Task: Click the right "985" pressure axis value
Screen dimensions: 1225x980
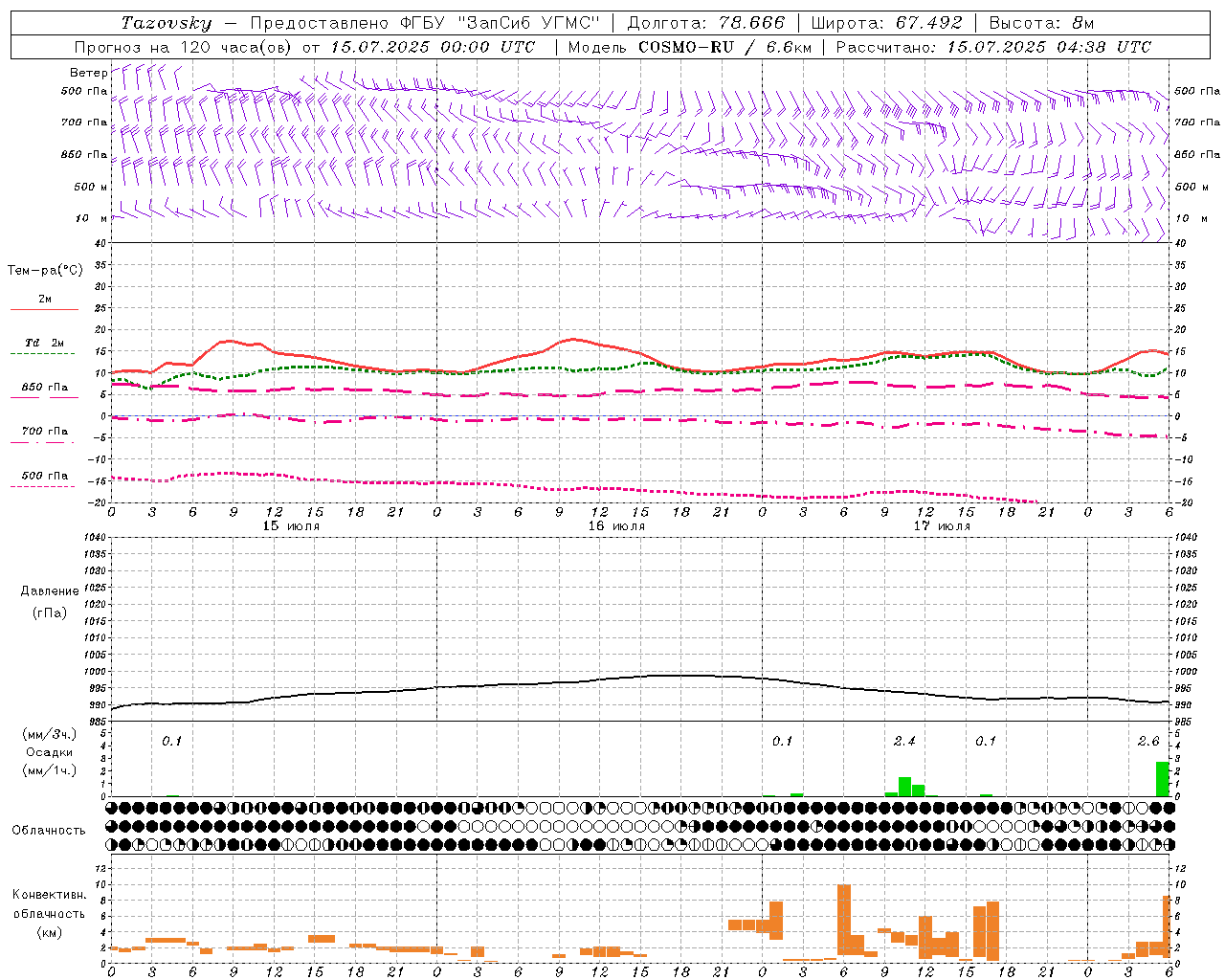Action: 1184,723
